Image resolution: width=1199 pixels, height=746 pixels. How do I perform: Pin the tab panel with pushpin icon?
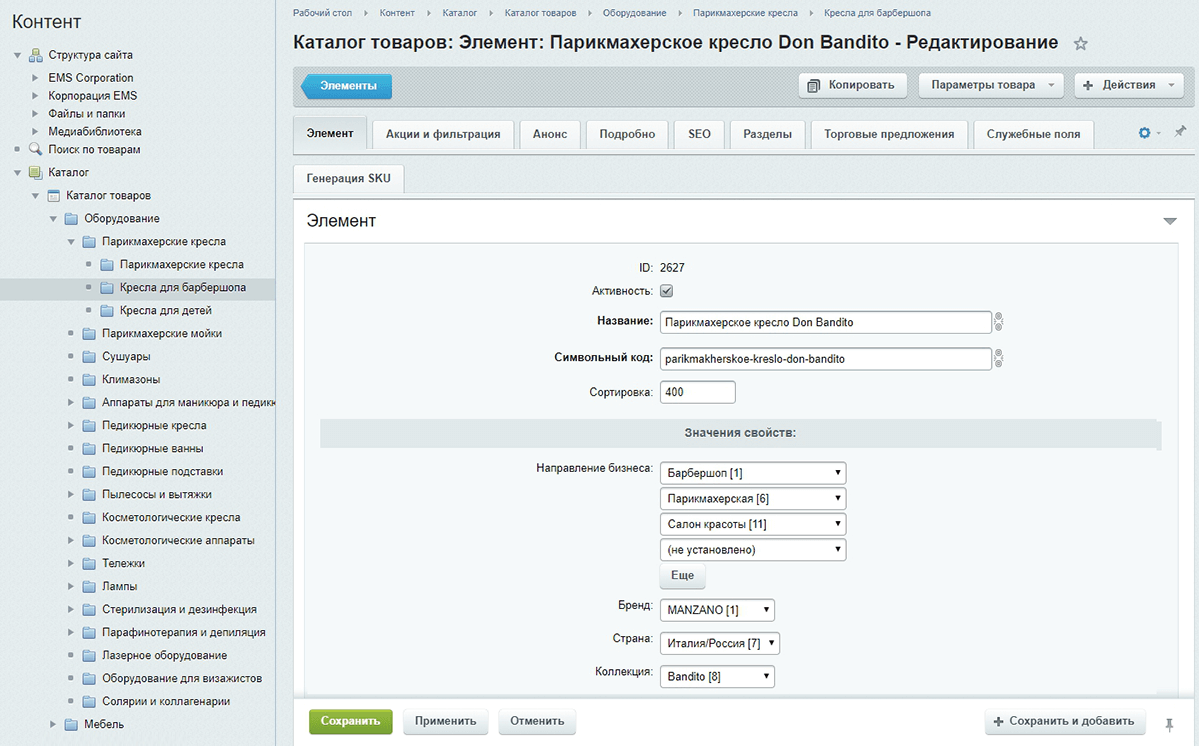(1180, 131)
